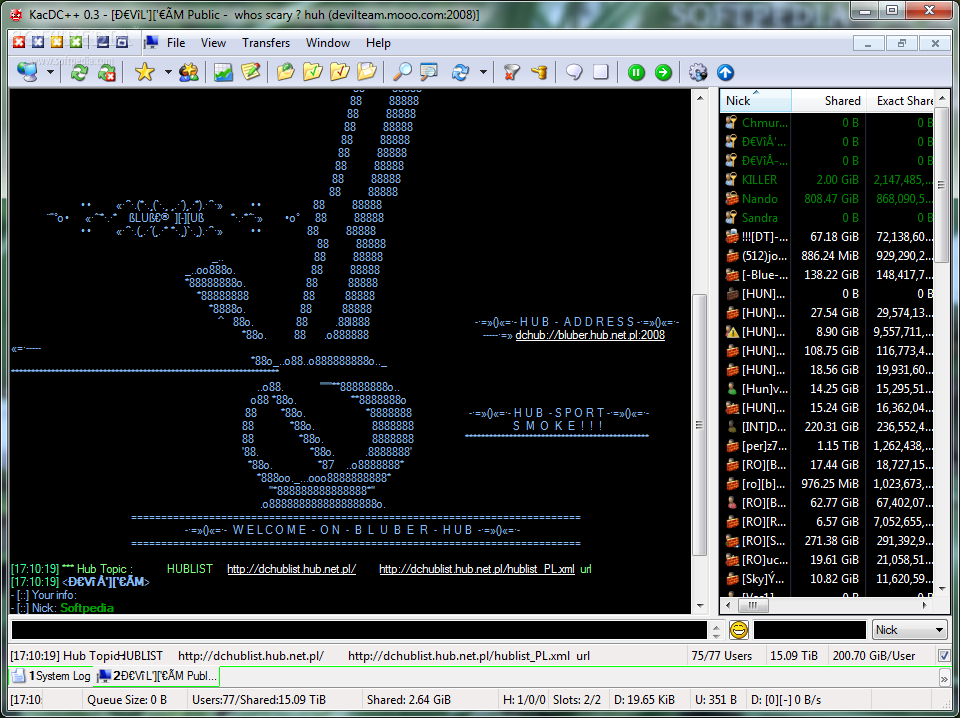
Task: Open folder icon with red checkmark
Action: 339,72
